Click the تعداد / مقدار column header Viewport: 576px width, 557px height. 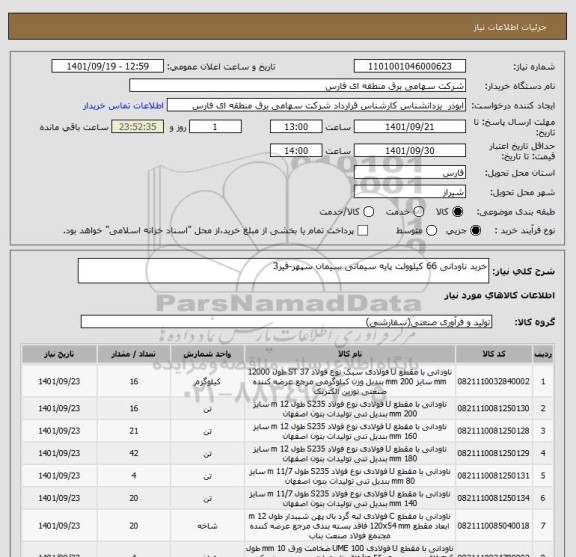[134, 354]
